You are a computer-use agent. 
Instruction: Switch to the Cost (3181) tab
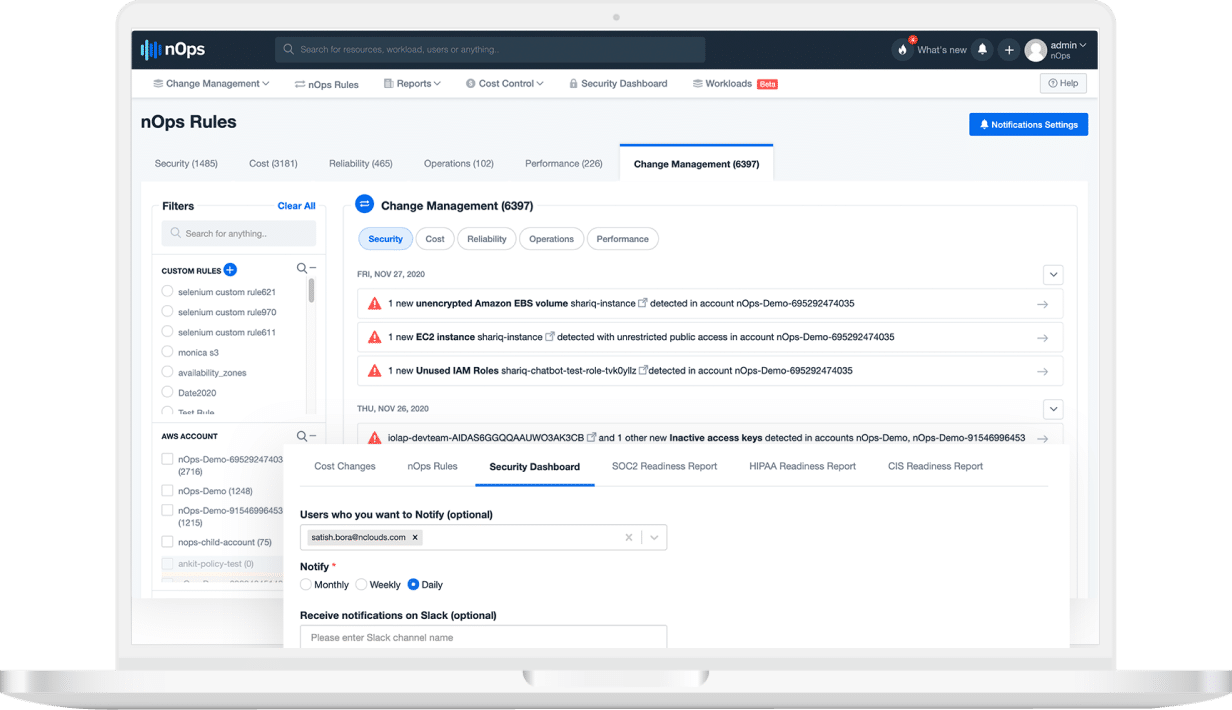(273, 163)
